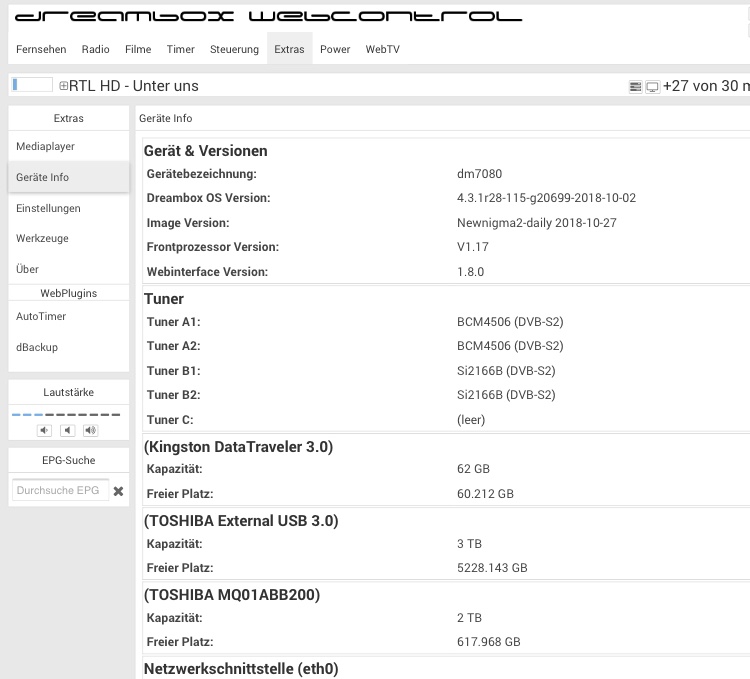Screen dimensions: 750x679
Task: Click the 617.968 GB free space value
Action: point(488,642)
